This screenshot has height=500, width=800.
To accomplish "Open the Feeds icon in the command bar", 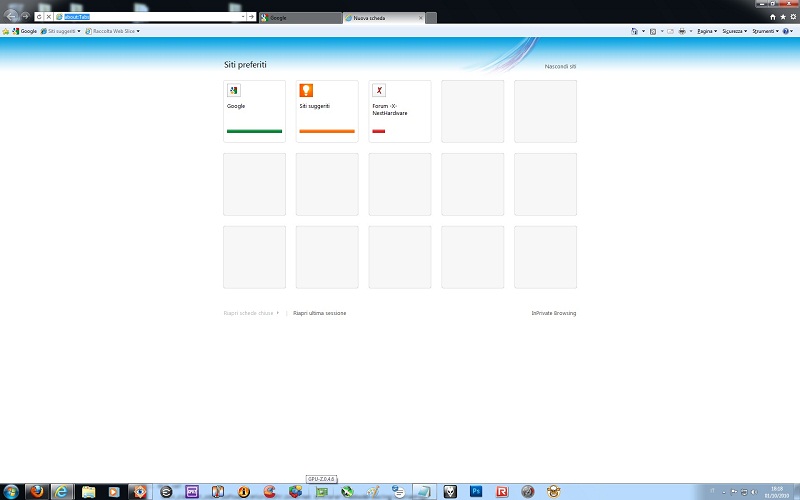I will (x=653, y=31).
